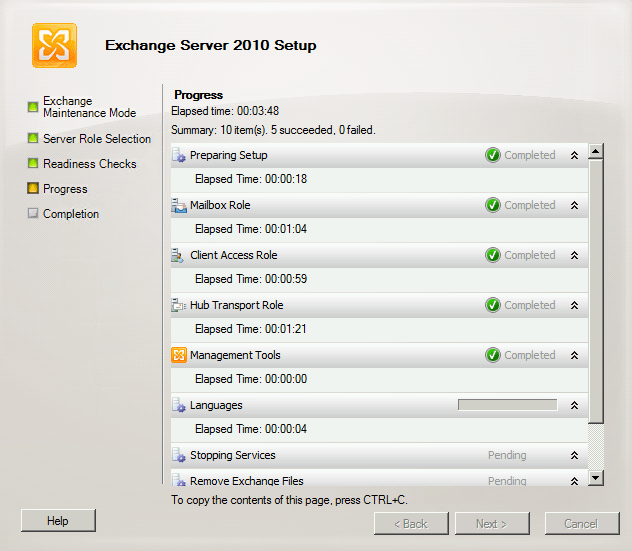Collapse the Client Access Role section
632x551 pixels.
point(574,255)
